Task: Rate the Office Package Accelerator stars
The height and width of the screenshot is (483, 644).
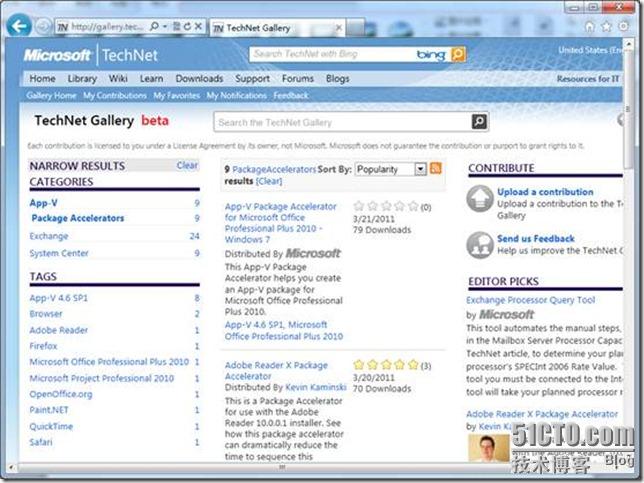Action: 386,206
